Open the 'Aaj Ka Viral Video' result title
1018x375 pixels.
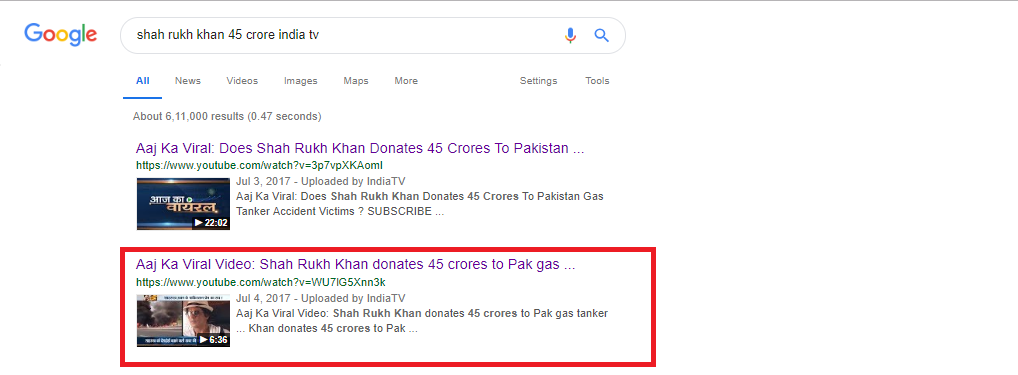point(356,265)
